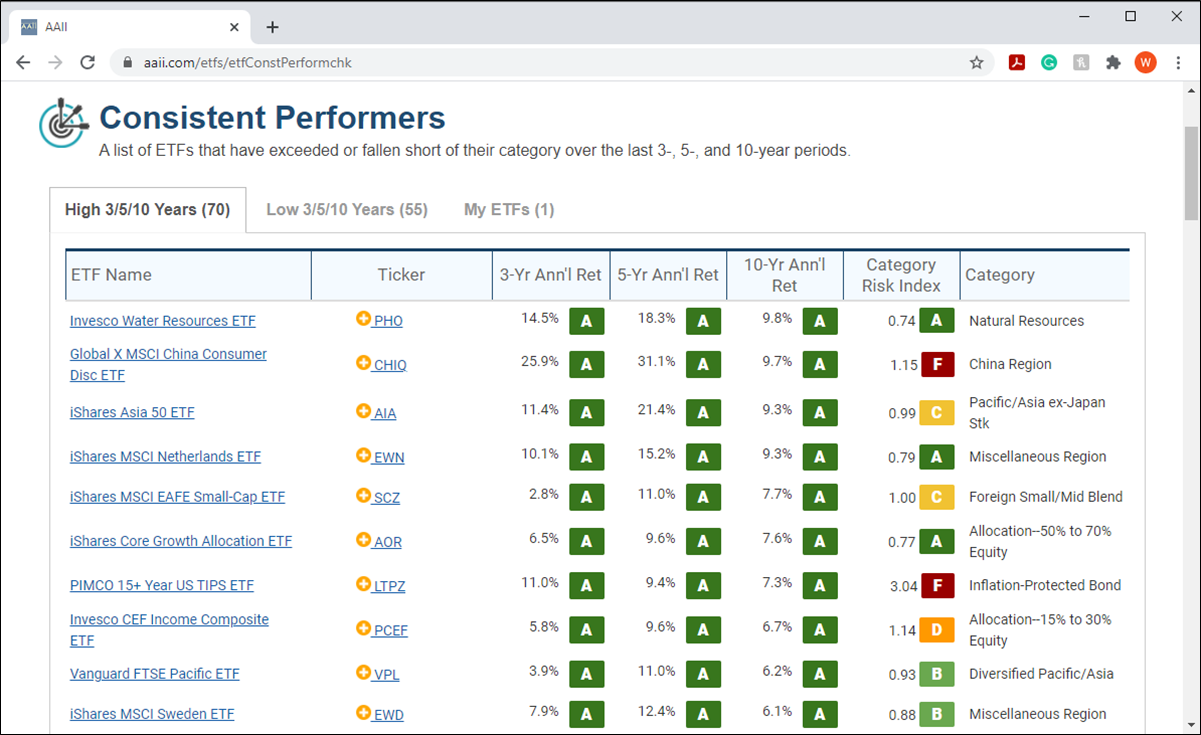
Task: Select the High 3/5/10 Years (70) tab
Action: click(x=148, y=209)
